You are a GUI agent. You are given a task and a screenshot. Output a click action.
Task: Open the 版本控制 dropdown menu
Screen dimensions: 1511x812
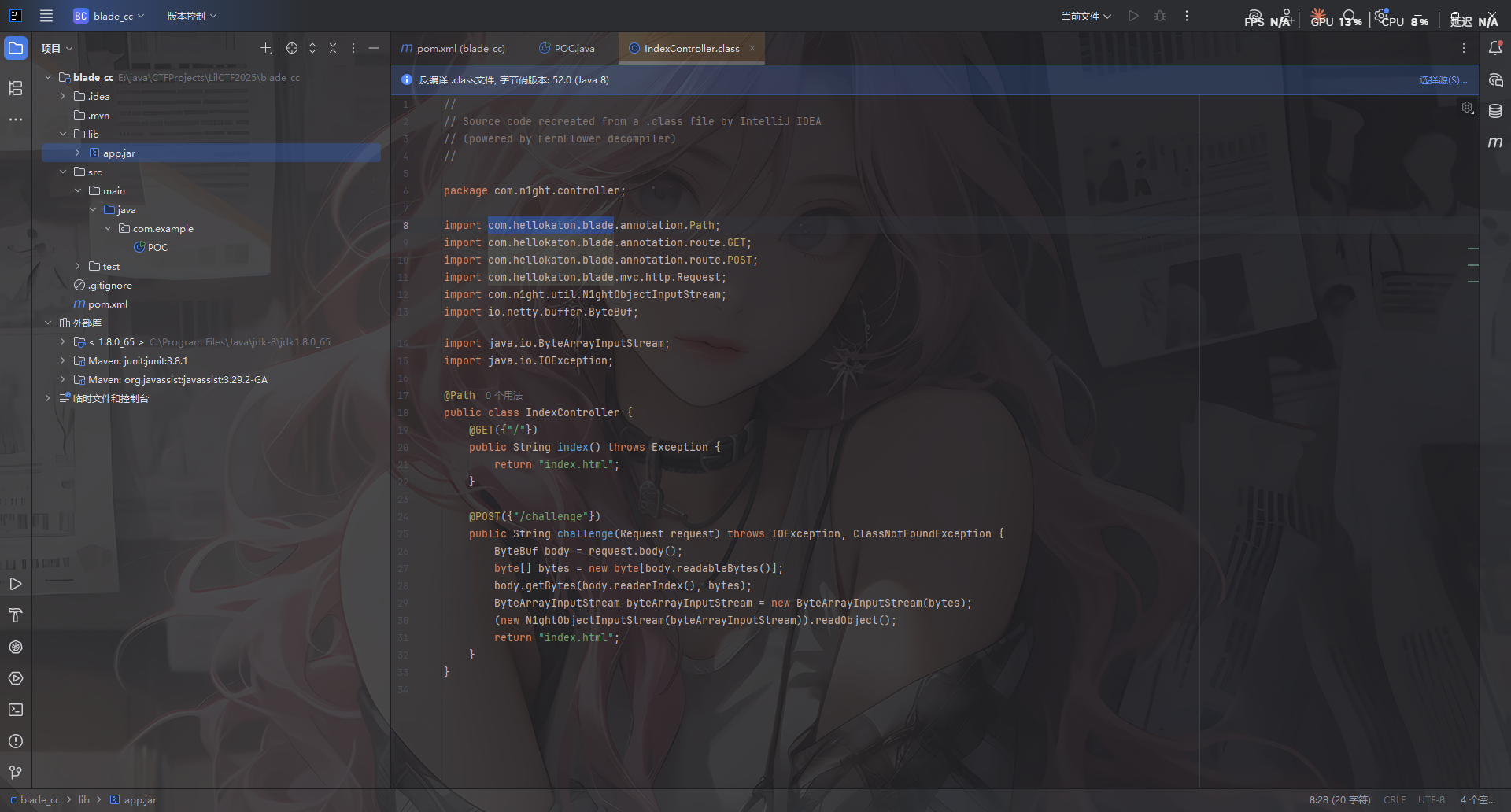[191, 16]
